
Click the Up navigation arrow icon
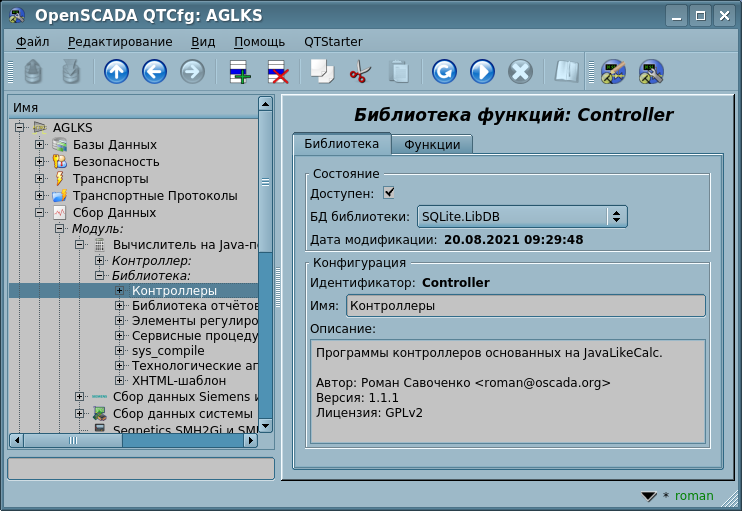point(116,72)
